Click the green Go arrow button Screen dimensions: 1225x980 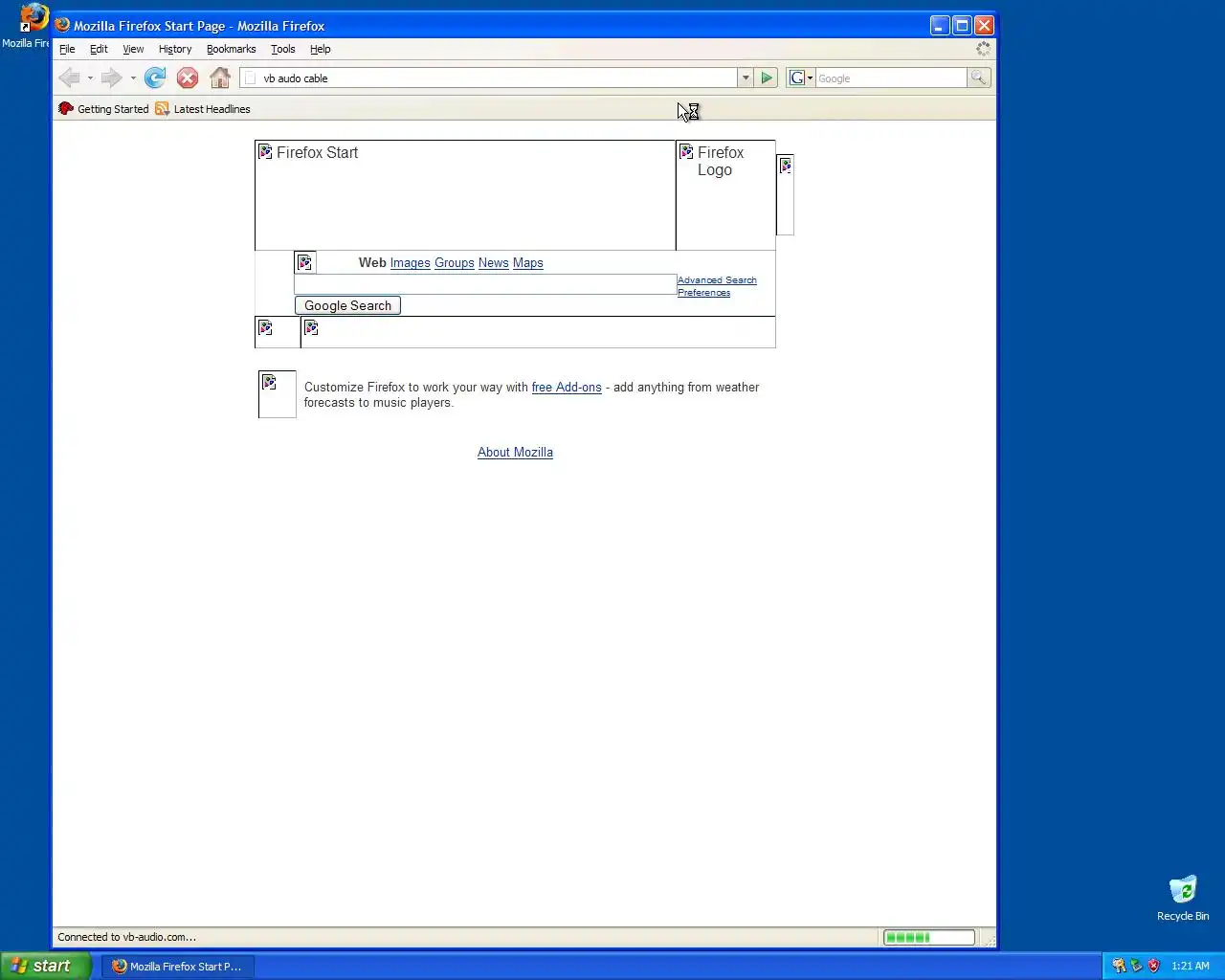[767, 78]
